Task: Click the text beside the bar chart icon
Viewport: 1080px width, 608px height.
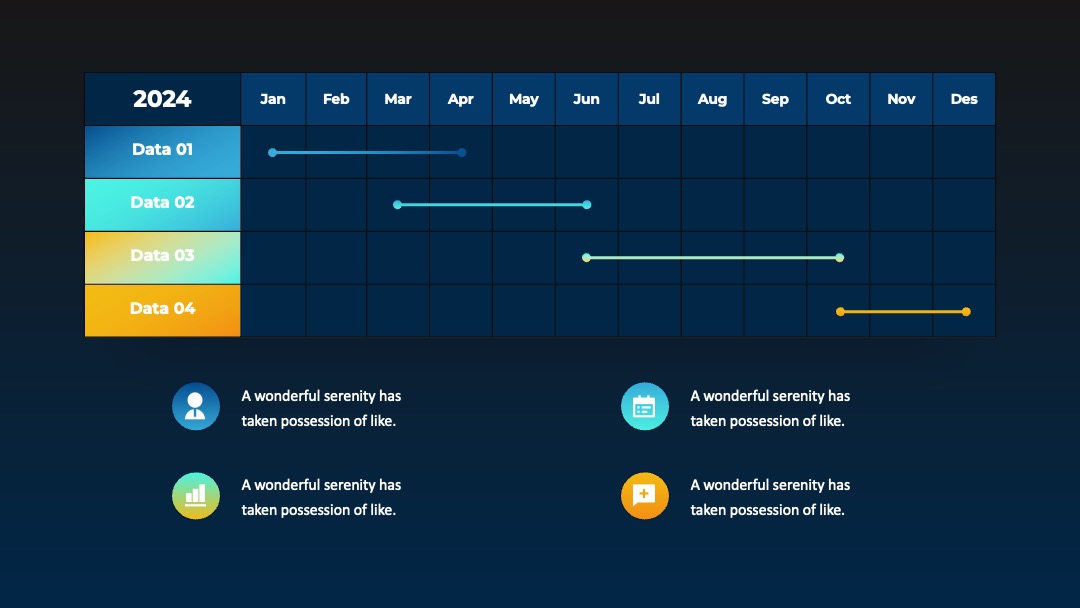Action: [321, 497]
